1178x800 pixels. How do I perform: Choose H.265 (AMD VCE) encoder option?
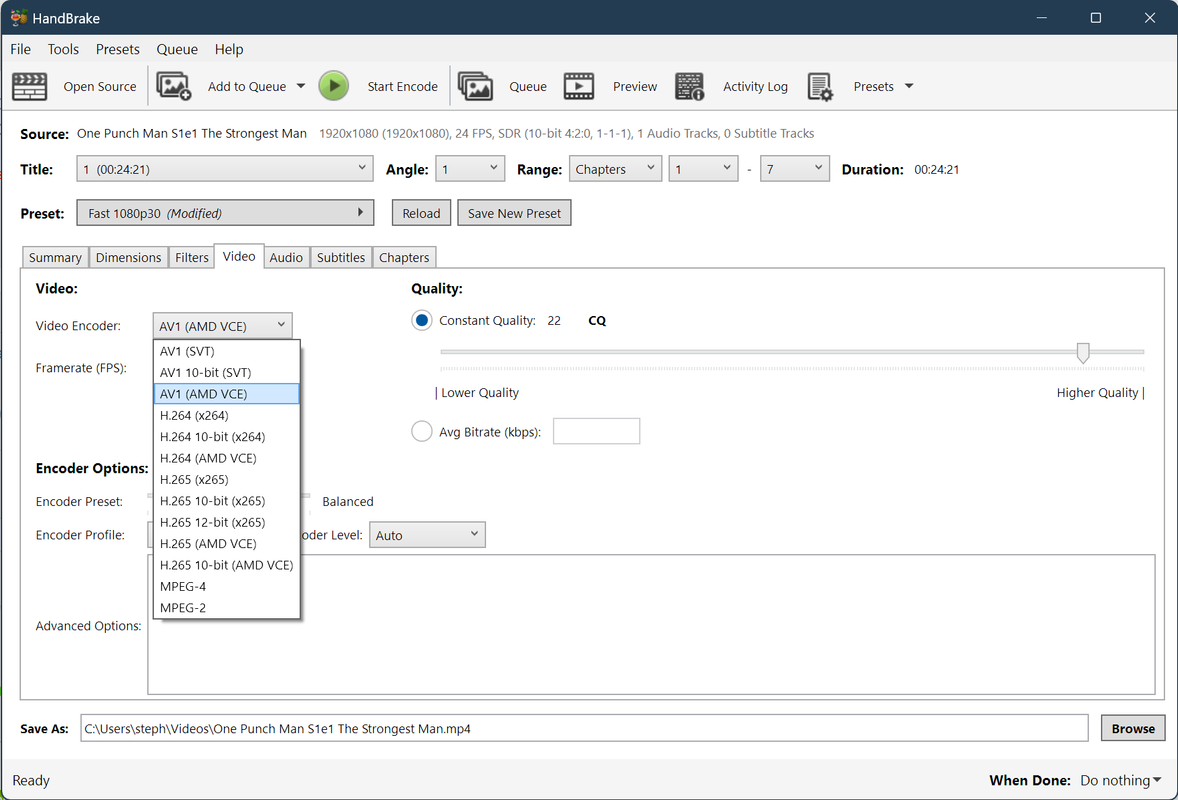tap(226, 544)
